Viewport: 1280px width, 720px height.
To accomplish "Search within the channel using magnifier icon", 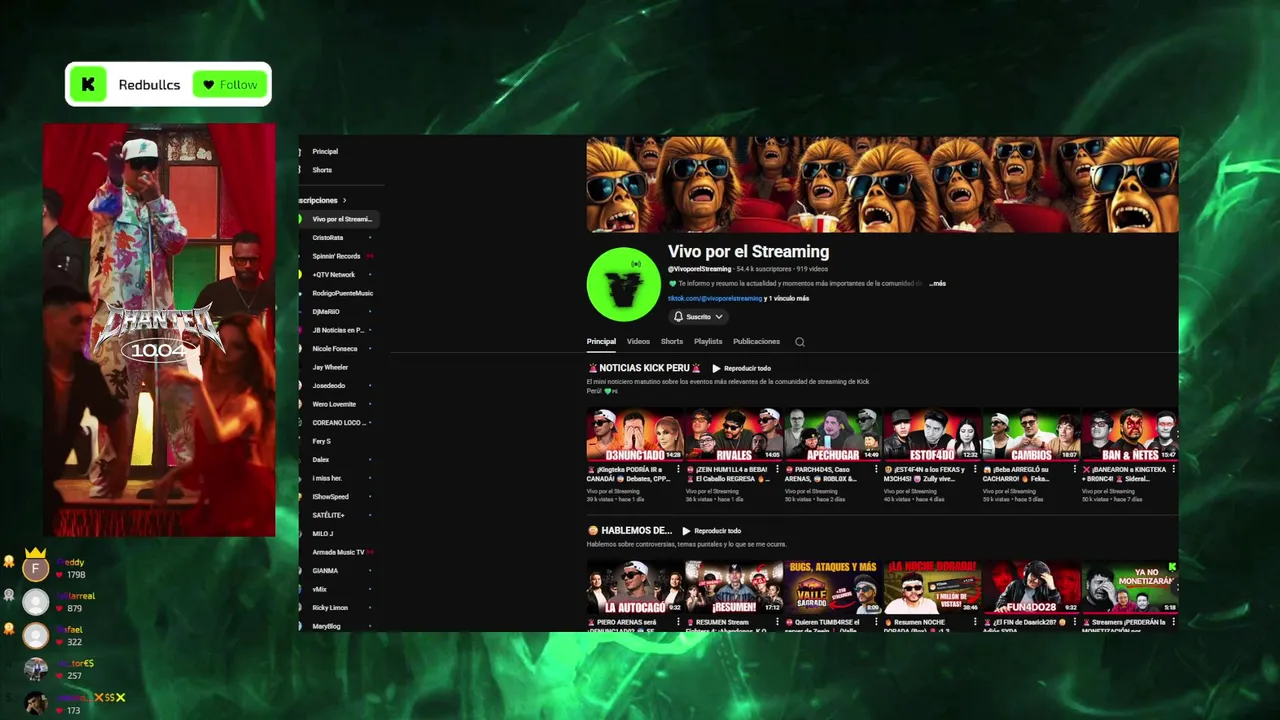I will [800, 342].
